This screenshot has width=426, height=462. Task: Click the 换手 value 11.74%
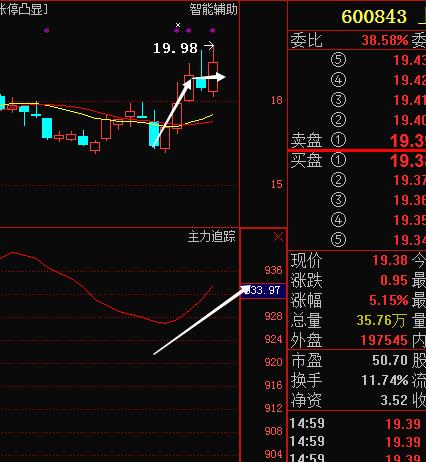point(385,380)
